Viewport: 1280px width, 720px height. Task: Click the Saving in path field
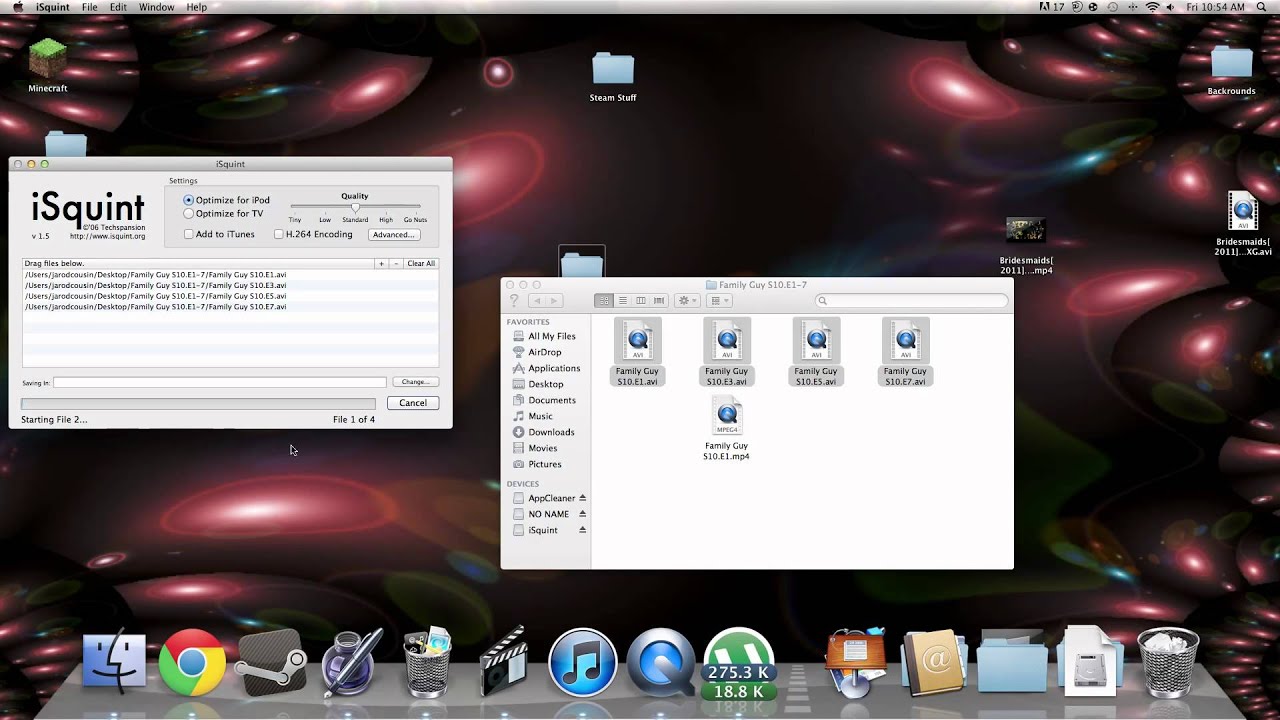point(219,382)
